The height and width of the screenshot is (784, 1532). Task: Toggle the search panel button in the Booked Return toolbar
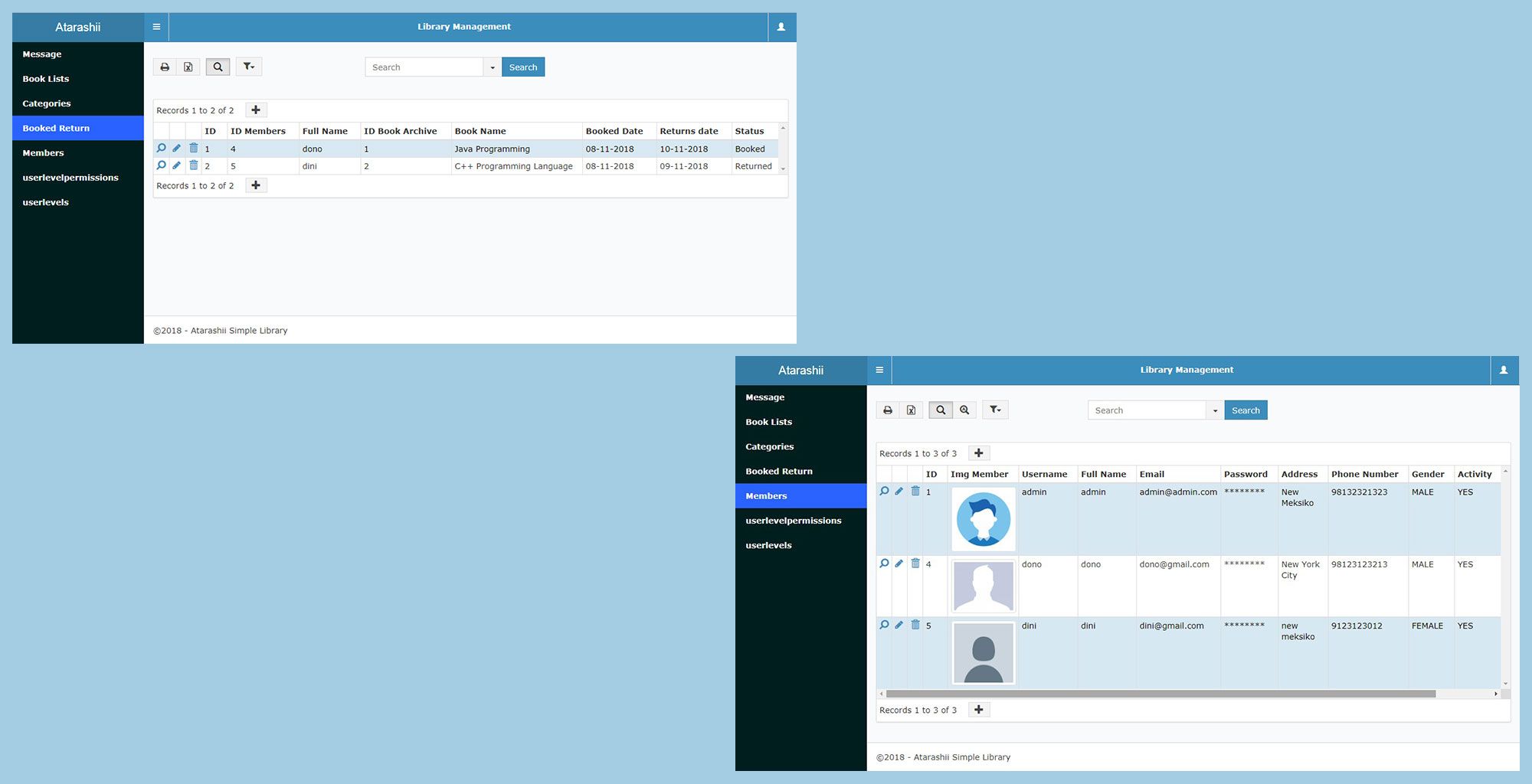coord(218,67)
